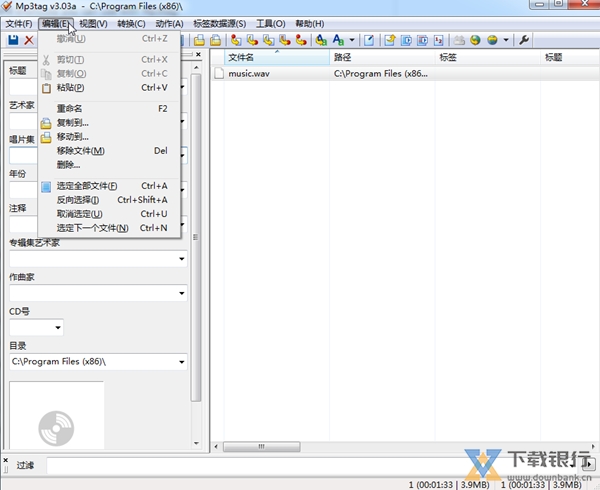Create playlist from all files icon

[x=406, y=40]
